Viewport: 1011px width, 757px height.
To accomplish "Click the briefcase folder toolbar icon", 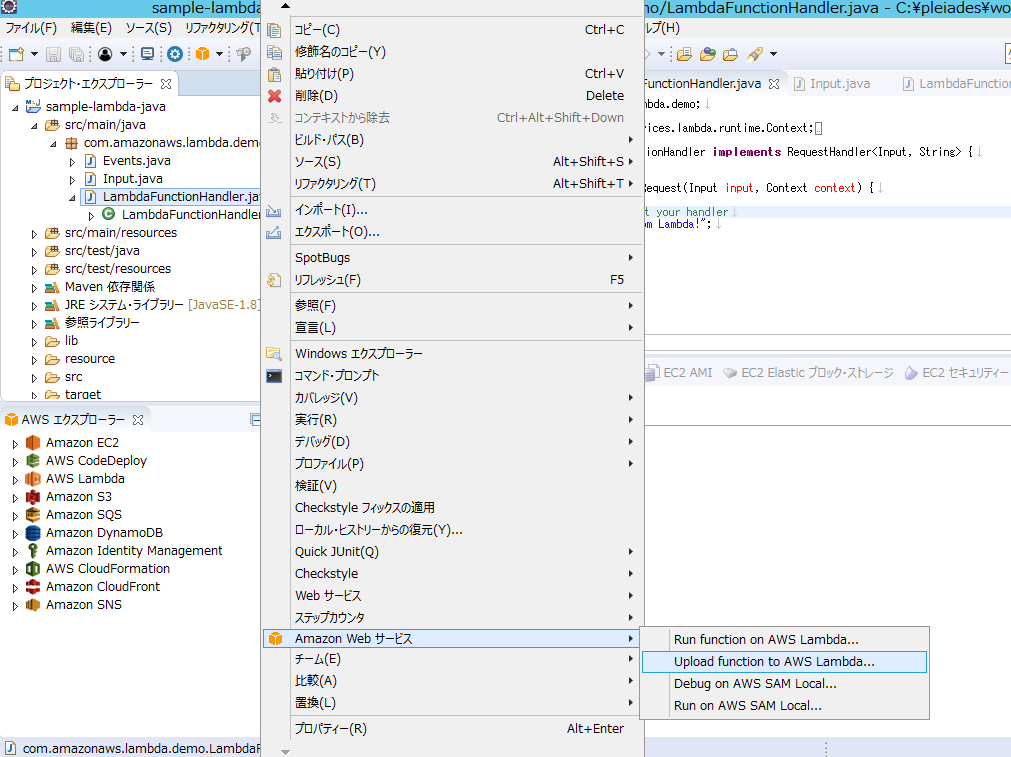I will tap(731, 54).
